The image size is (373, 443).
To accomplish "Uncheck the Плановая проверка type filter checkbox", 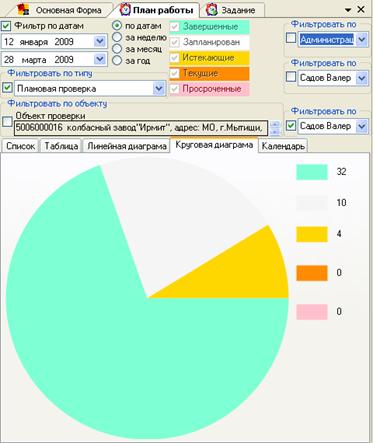I will [x=7, y=88].
